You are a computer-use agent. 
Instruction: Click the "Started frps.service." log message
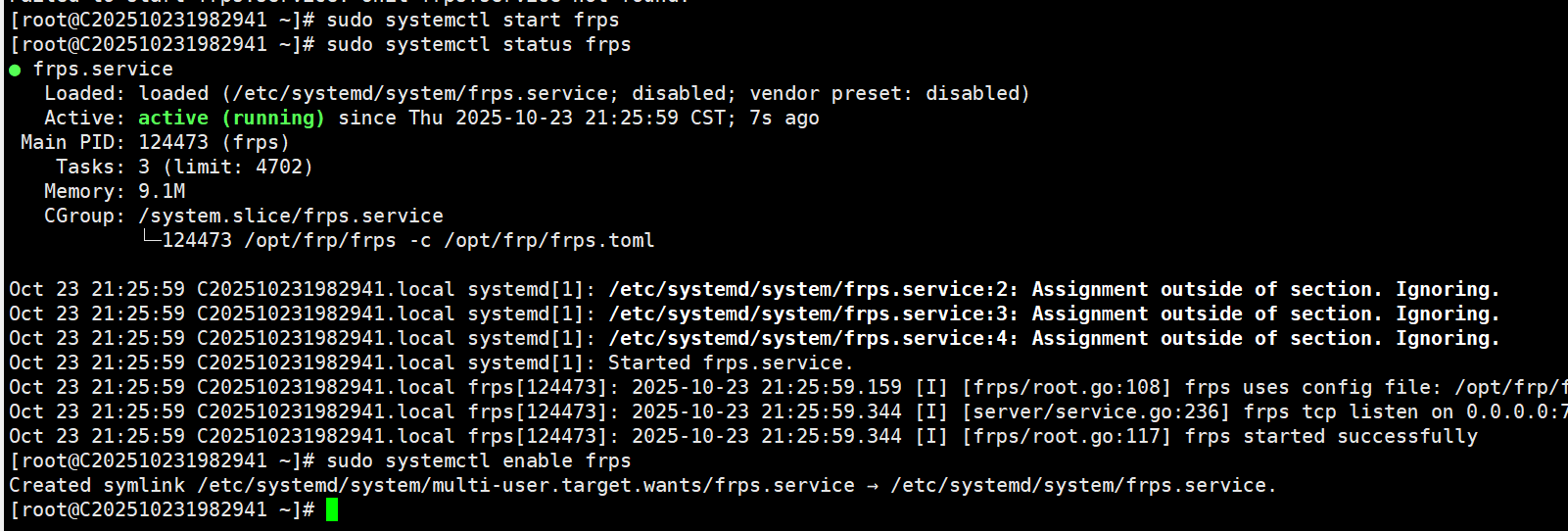730,362
